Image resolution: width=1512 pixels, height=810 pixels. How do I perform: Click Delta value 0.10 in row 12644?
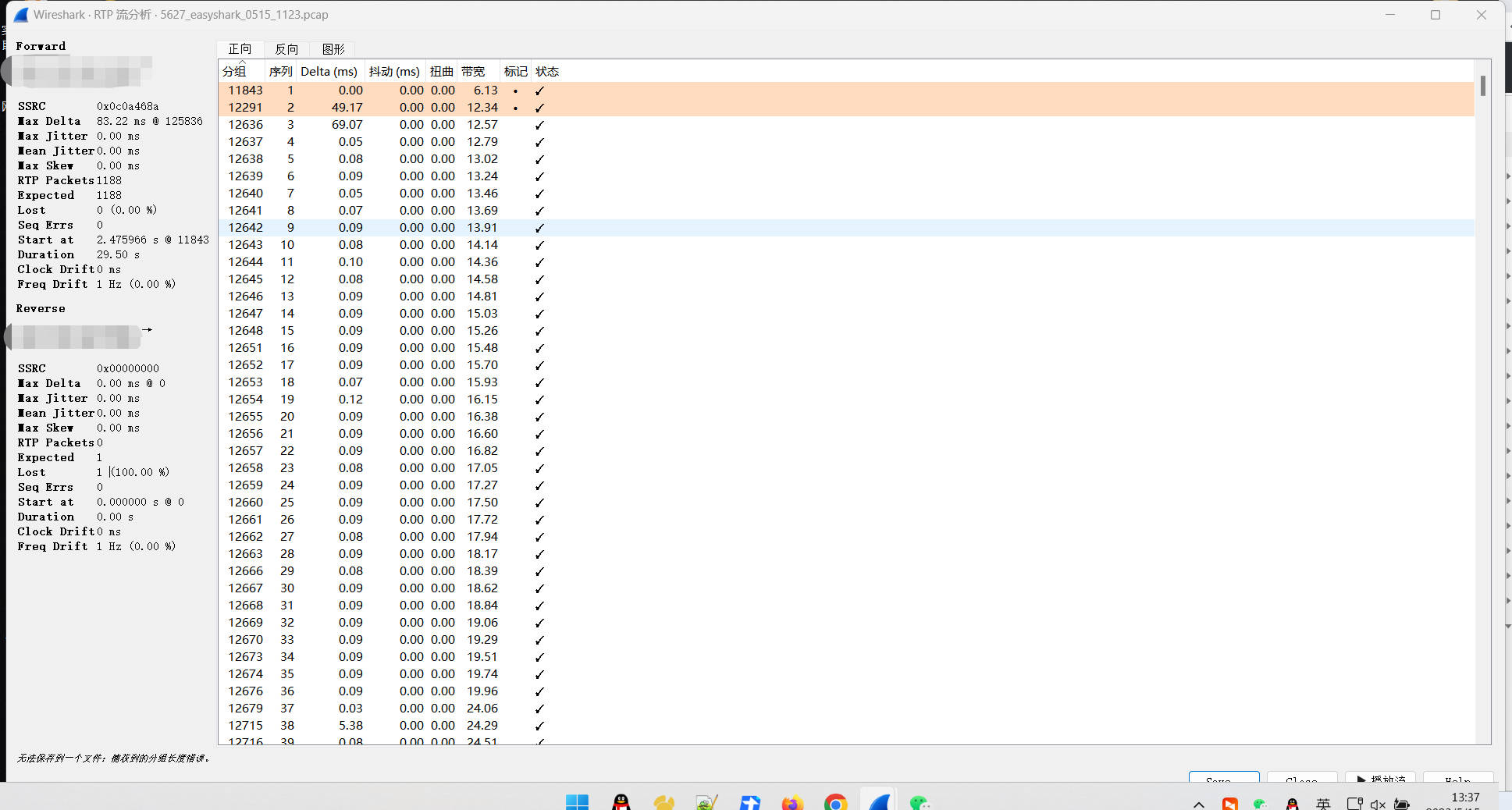[350, 262]
